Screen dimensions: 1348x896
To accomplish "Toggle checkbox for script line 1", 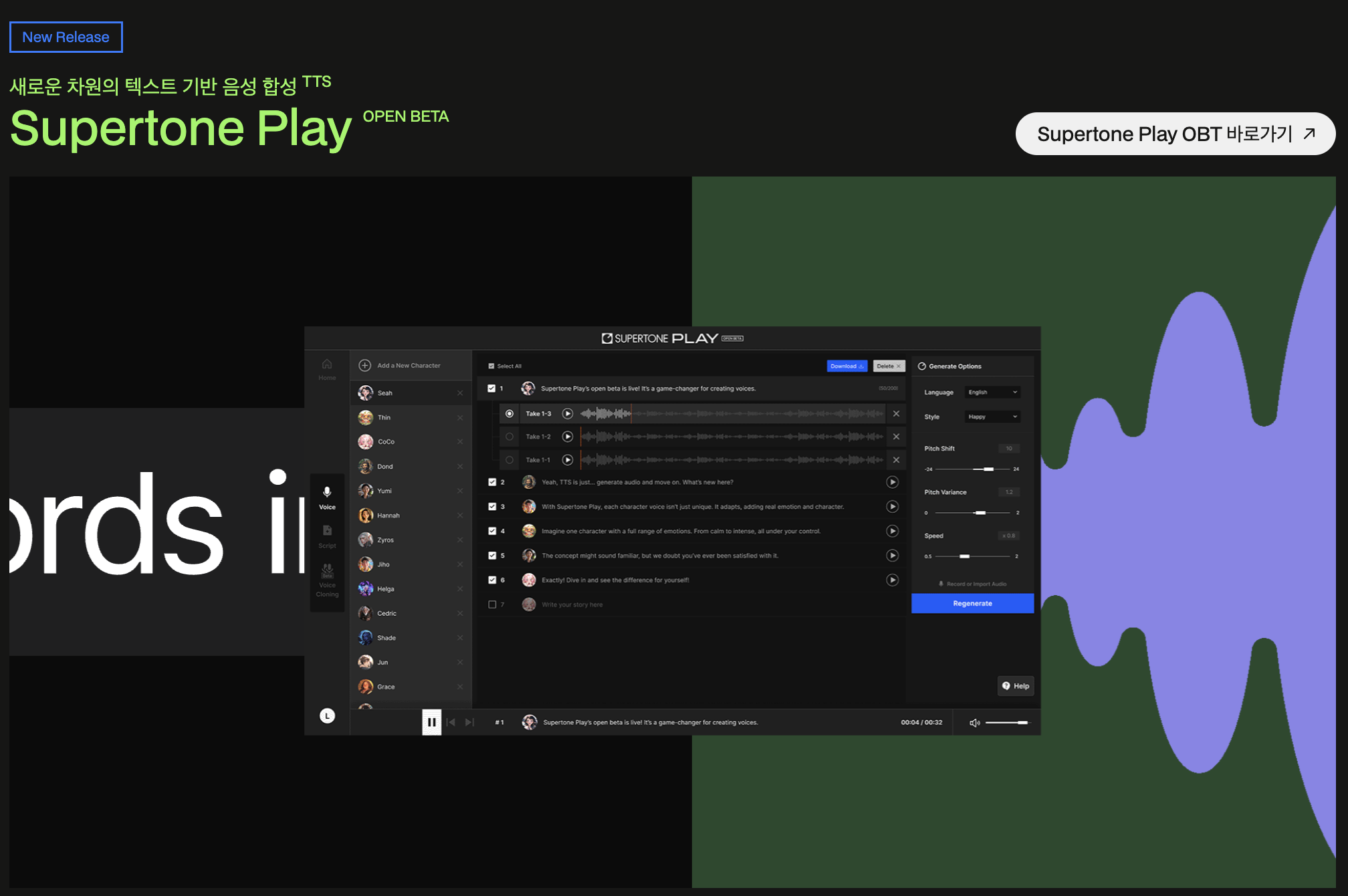I will (492, 388).
